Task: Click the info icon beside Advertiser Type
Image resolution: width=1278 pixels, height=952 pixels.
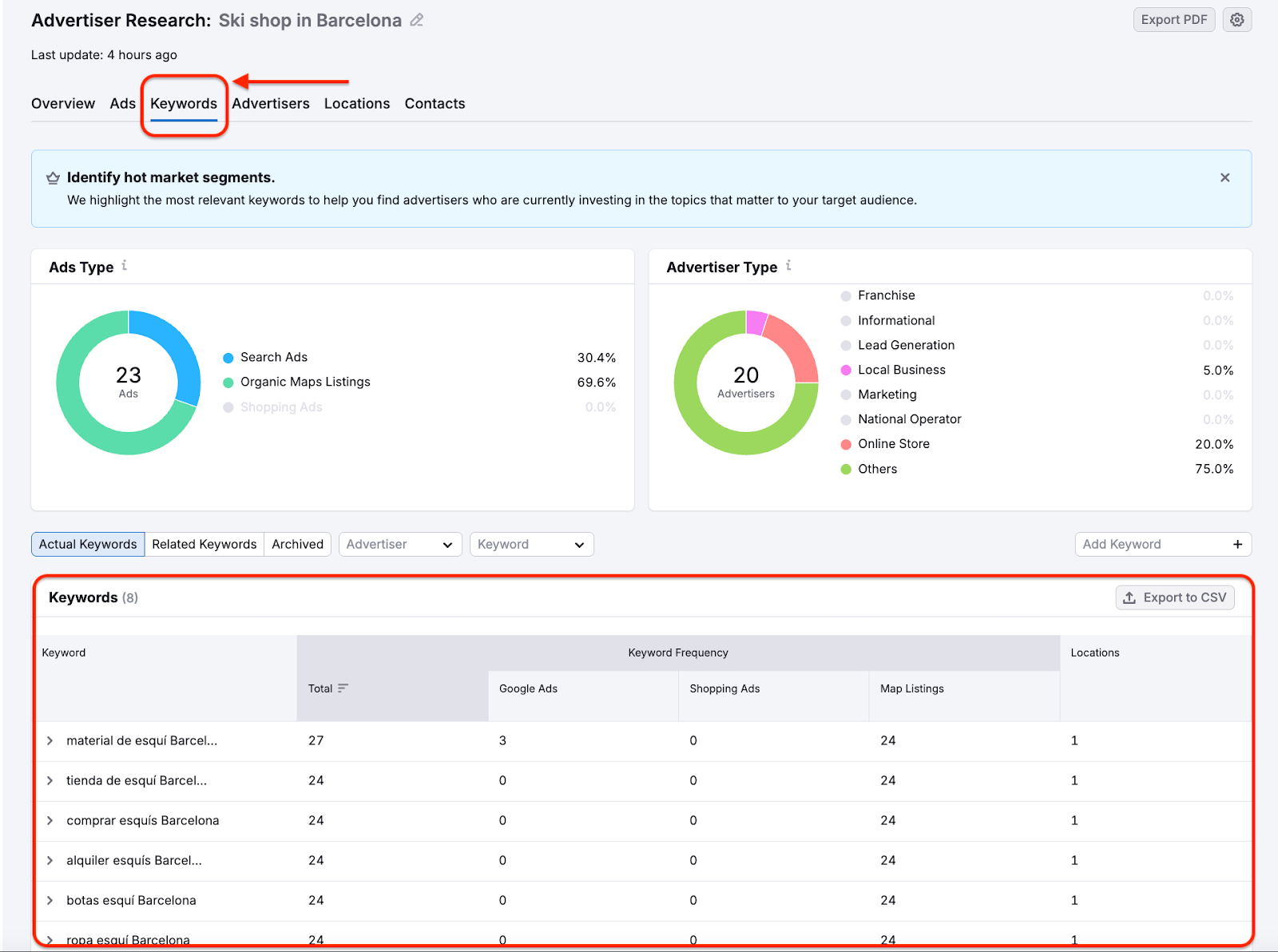Action: pos(788,267)
